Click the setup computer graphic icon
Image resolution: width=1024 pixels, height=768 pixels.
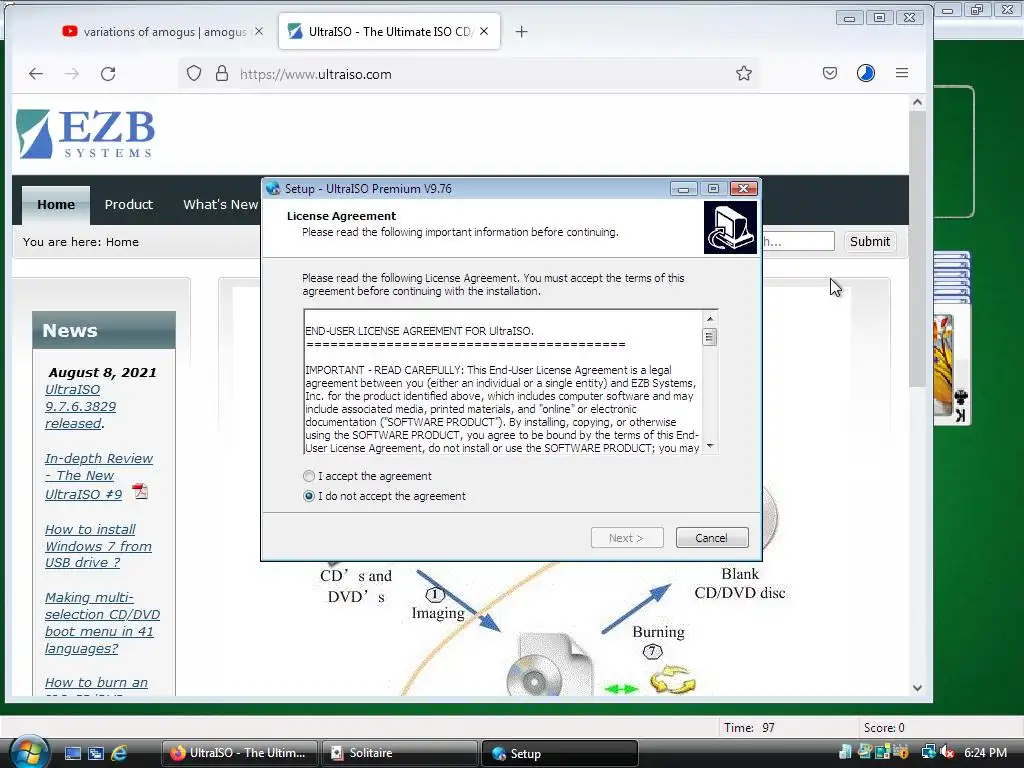pyautogui.click(x=730, y=227)
